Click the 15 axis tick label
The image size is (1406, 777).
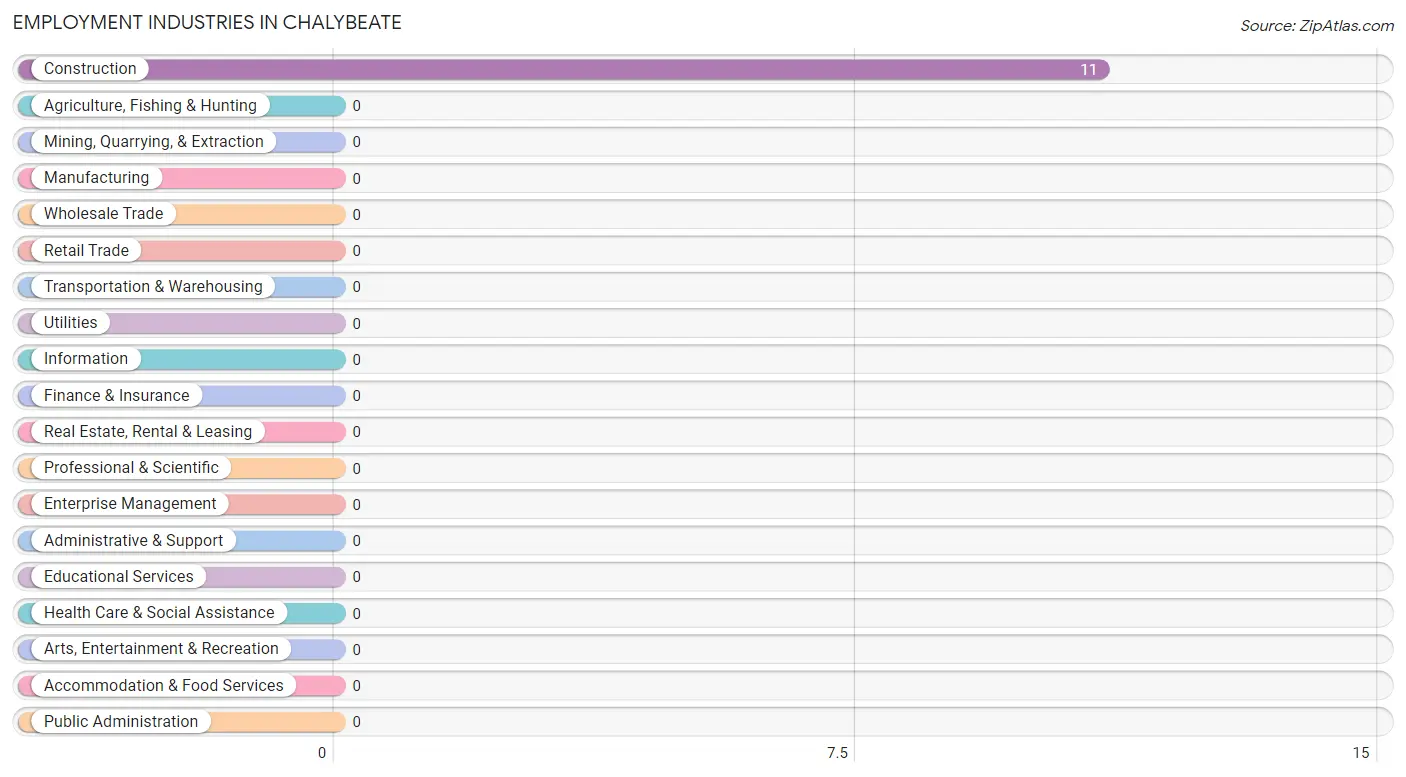tap(1361, 753)
